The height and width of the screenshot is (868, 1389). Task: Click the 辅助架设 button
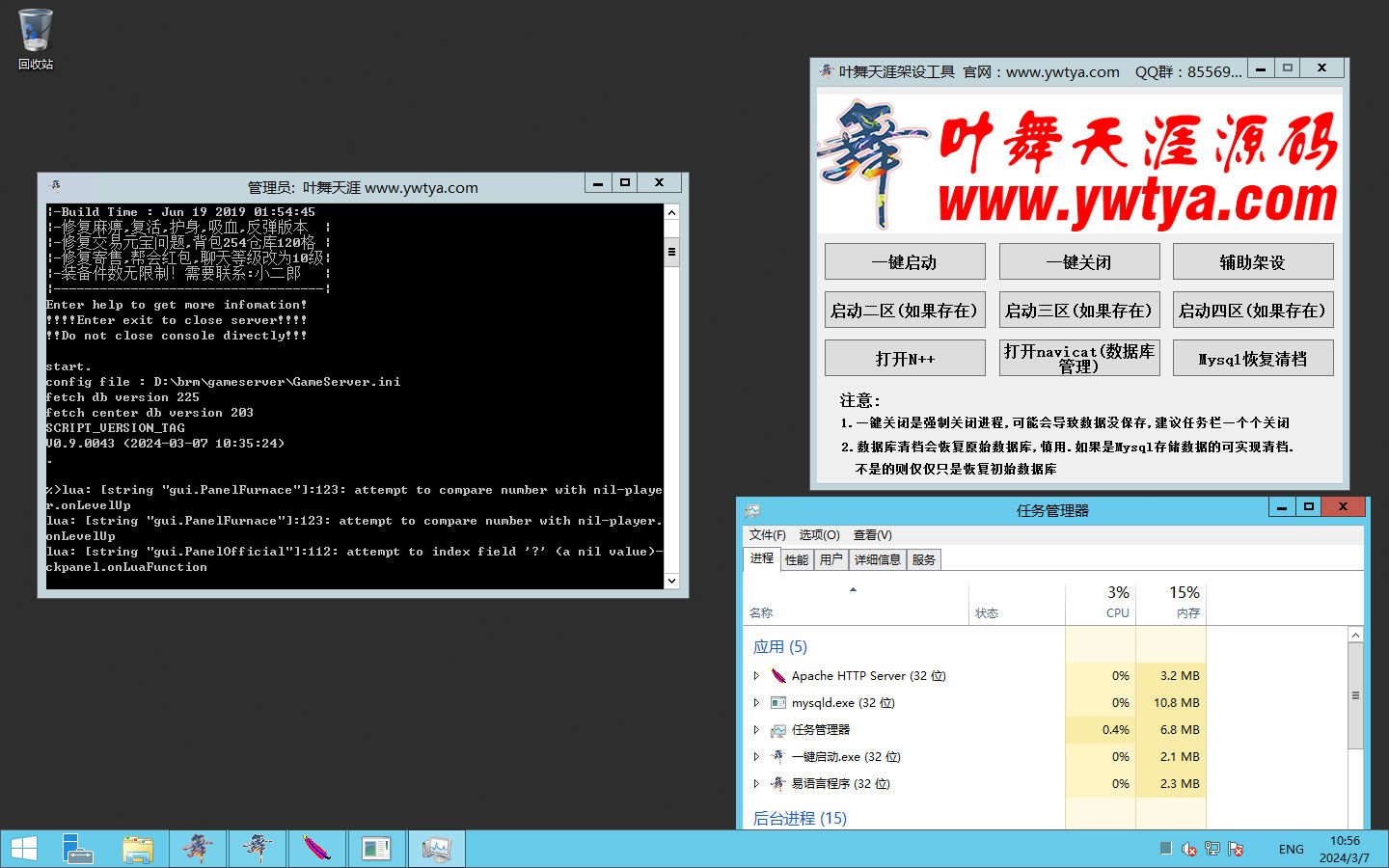coord(1253,261)
